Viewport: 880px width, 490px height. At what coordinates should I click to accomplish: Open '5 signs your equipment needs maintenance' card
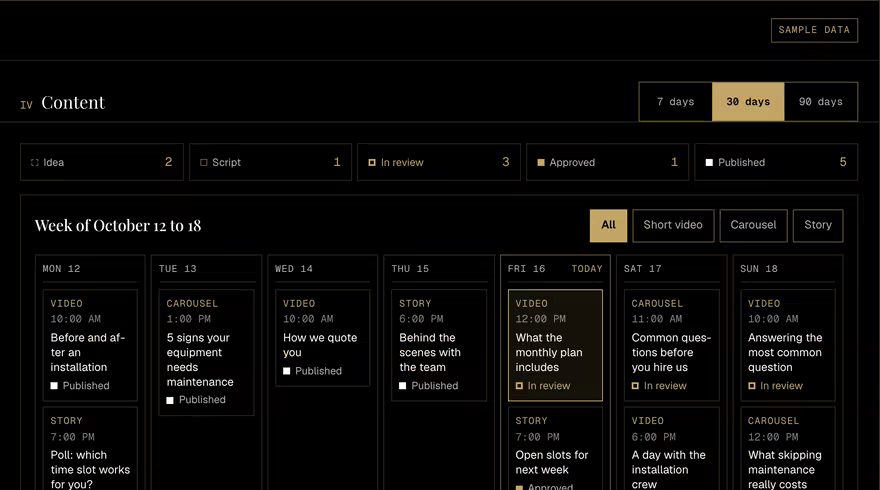(x=207, y=352)
